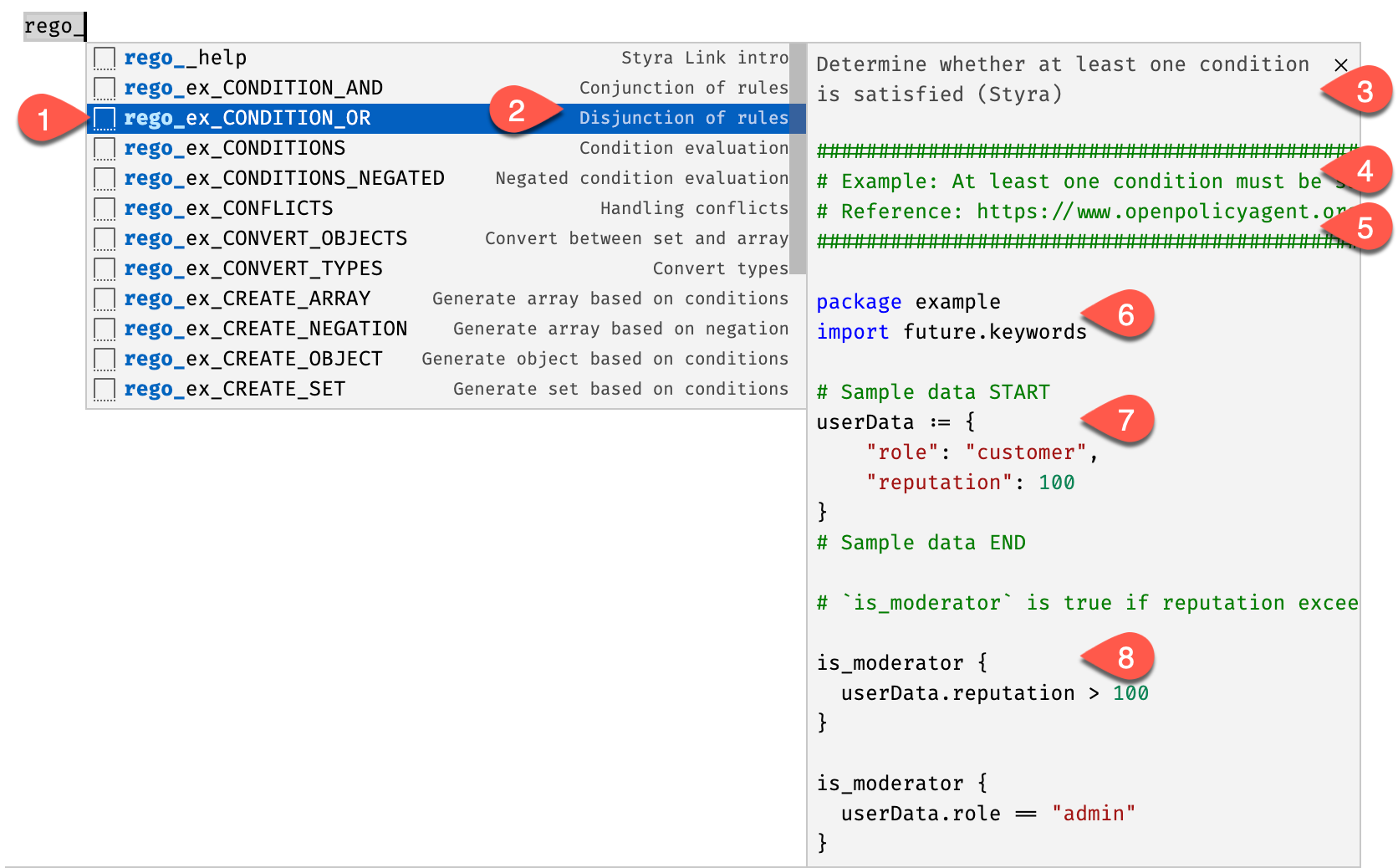Click the 'Handling conflicts' description
Image resolution: width=1398 pixels, height=868 pixels.
click(695, 208)
